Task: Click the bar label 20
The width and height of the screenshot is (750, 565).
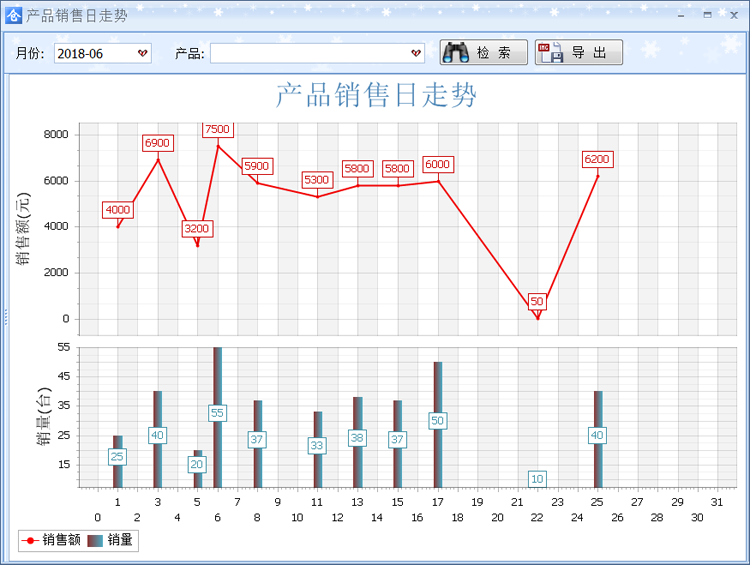Action: point(197,465)
